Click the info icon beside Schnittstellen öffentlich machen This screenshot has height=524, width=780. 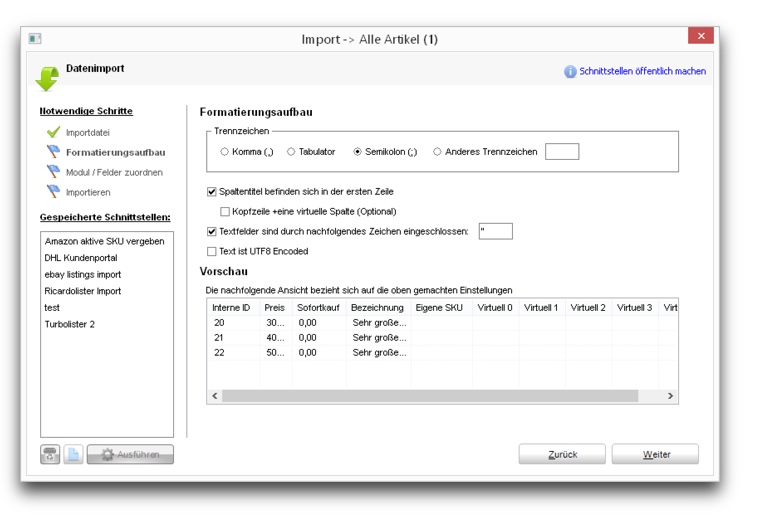click(570, 72)
